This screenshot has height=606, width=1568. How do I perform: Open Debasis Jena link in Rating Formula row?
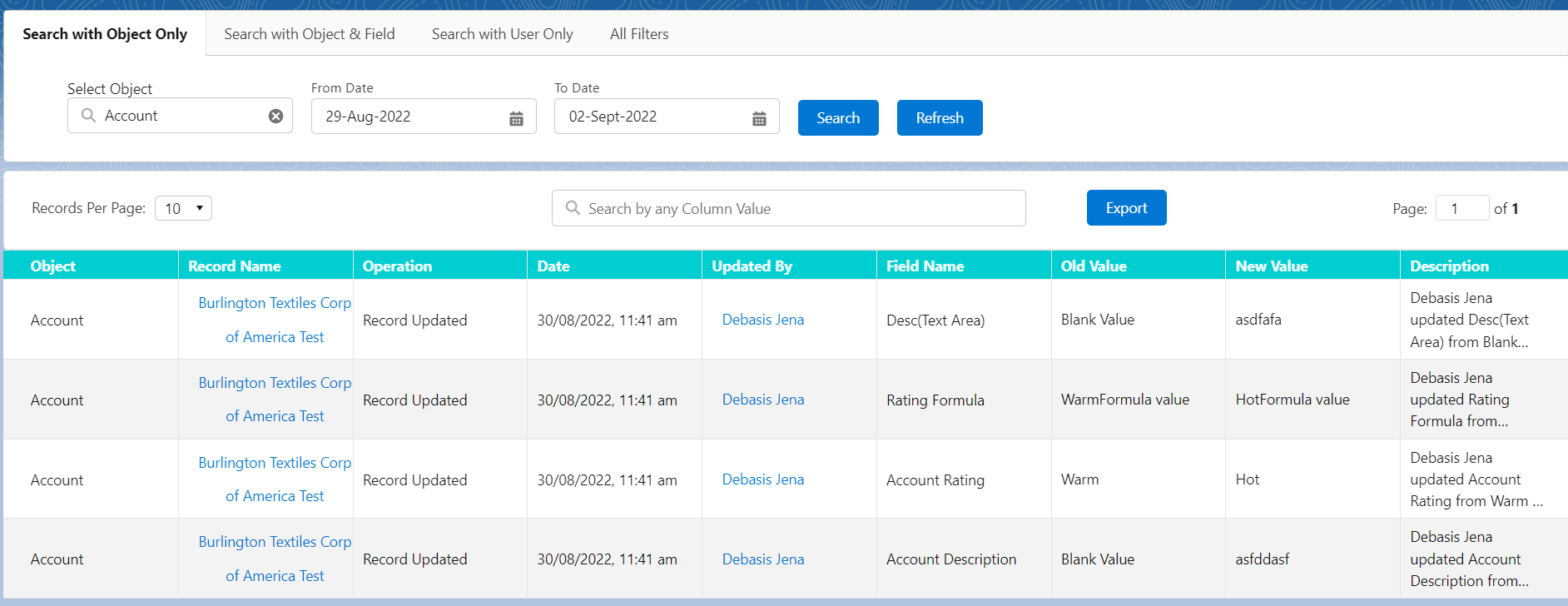pyautogui.click(x=762, y=400)
